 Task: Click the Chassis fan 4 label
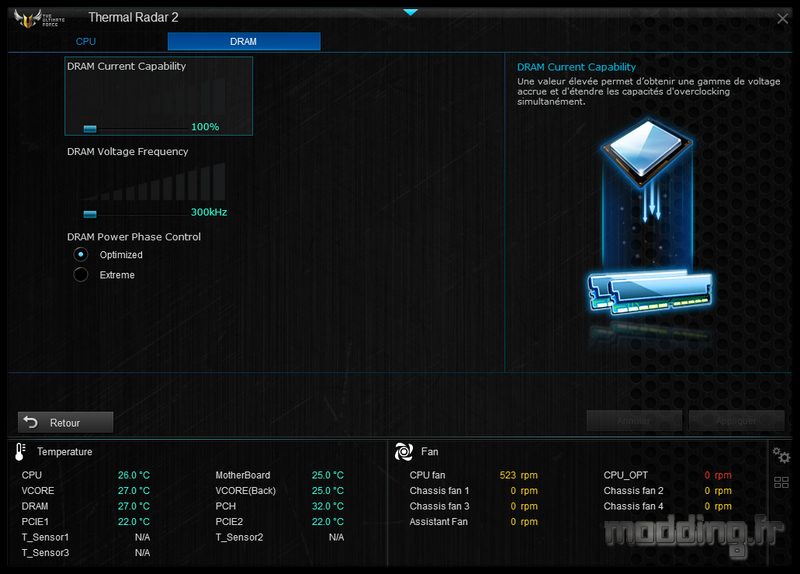(x=633, y=506)
